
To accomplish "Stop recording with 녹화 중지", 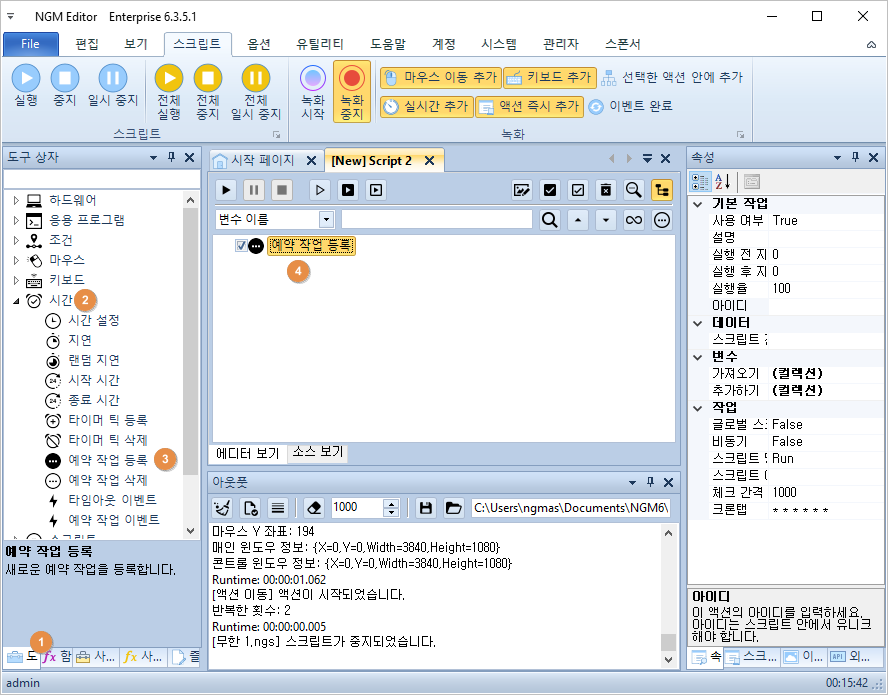I will pos(352,92).
